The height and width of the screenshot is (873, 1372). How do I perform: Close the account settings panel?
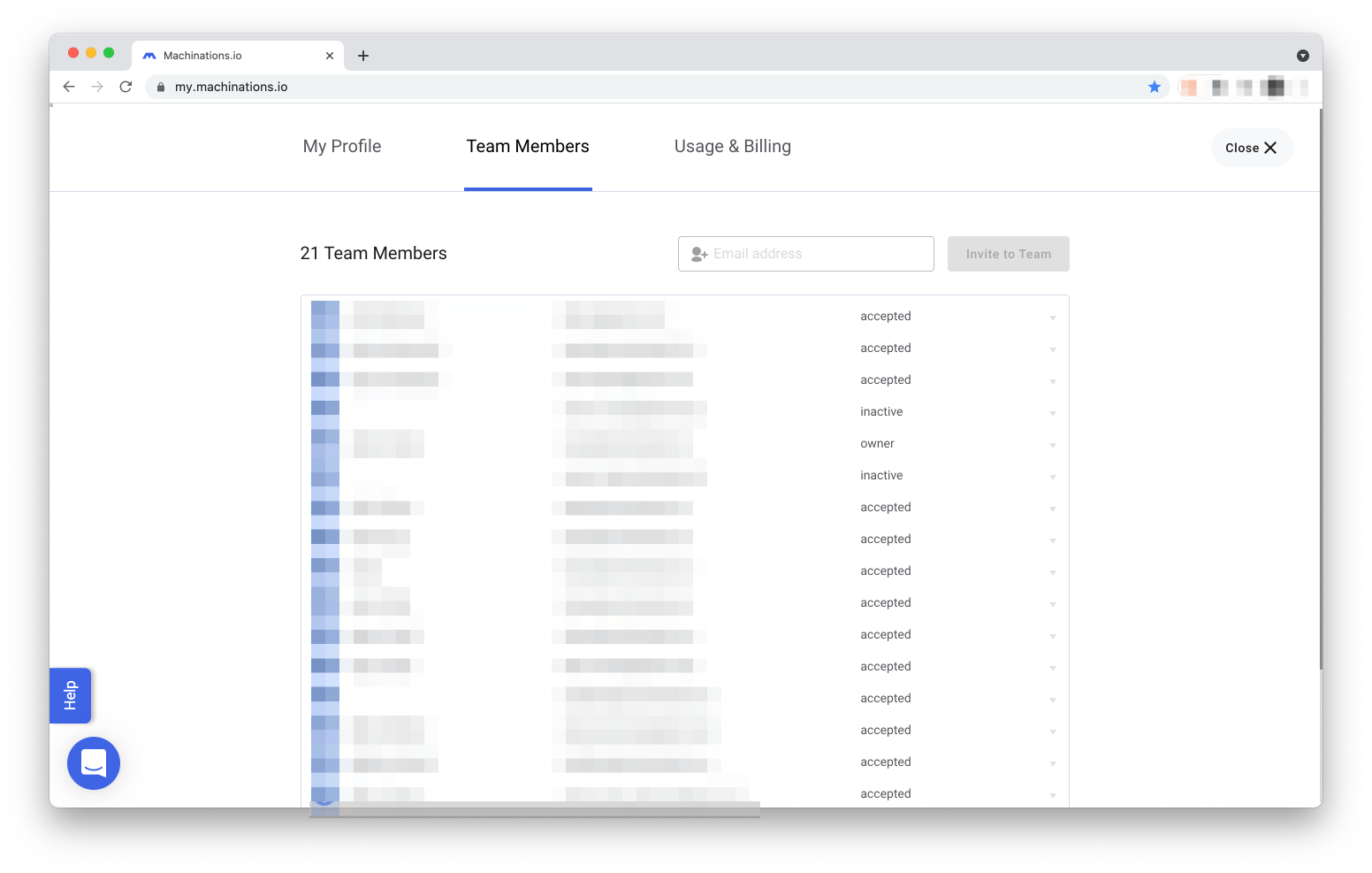[1252, 148]
